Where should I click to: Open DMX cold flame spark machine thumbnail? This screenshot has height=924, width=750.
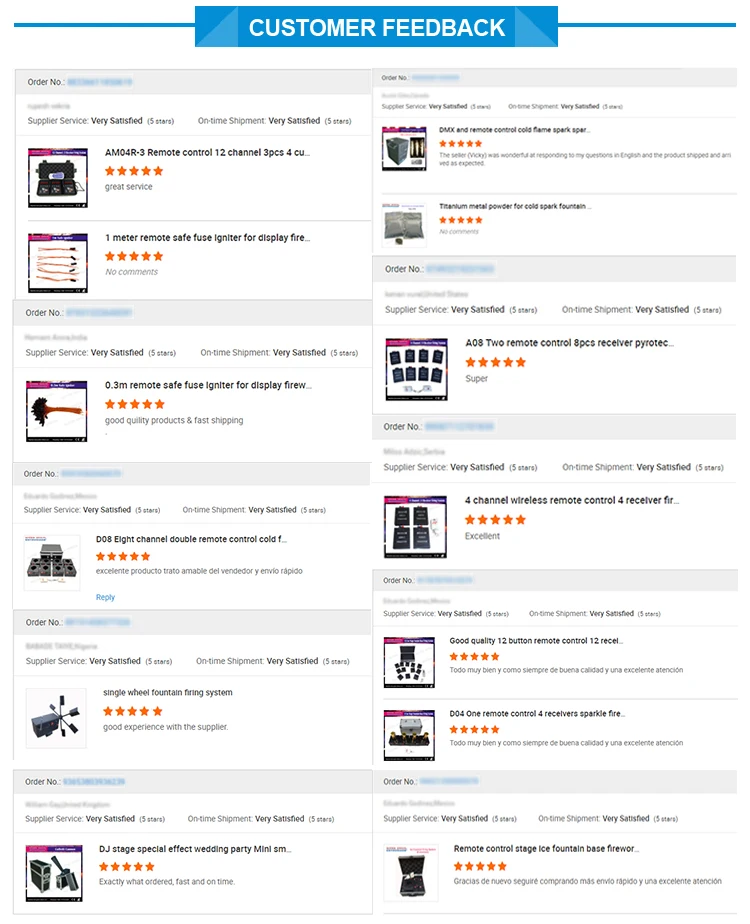[x=404, y=148]
